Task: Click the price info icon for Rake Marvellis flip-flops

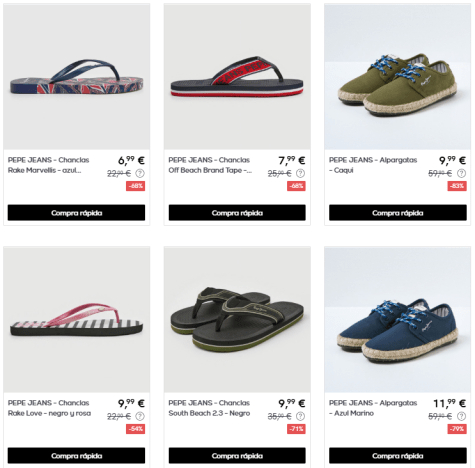Action: (140, 173)
